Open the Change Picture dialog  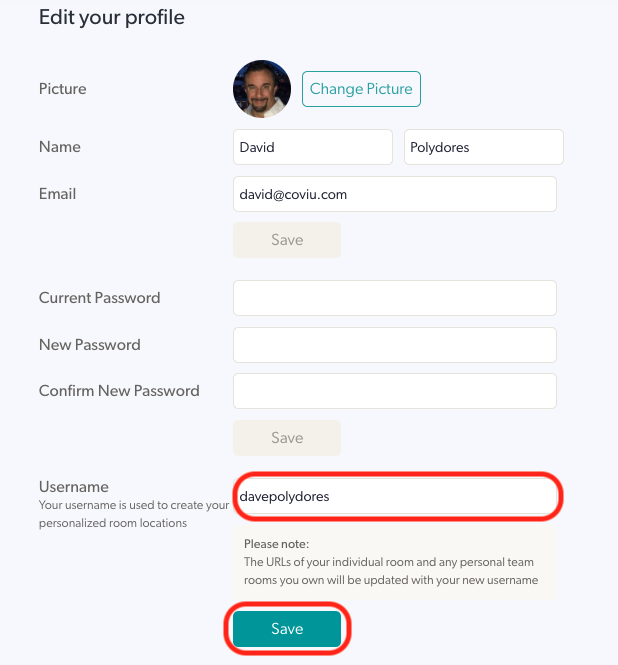(x=361, y=89)
